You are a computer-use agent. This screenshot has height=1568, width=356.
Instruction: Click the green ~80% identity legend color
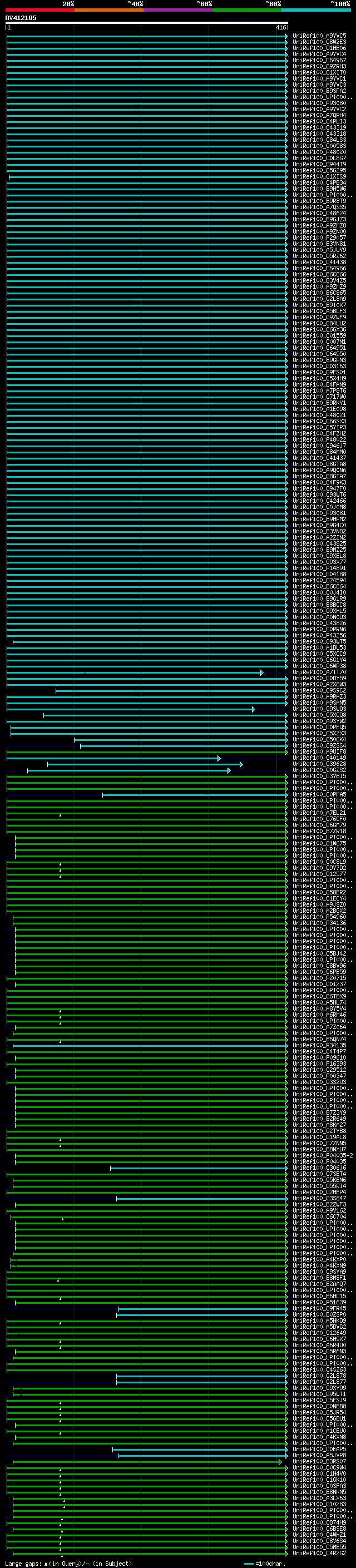[x=247, y=10]
